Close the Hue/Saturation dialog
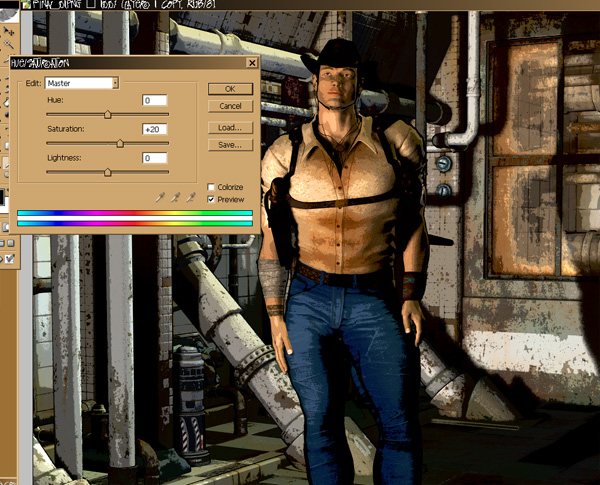Viewport: 600px width, 485px height. 252,62
